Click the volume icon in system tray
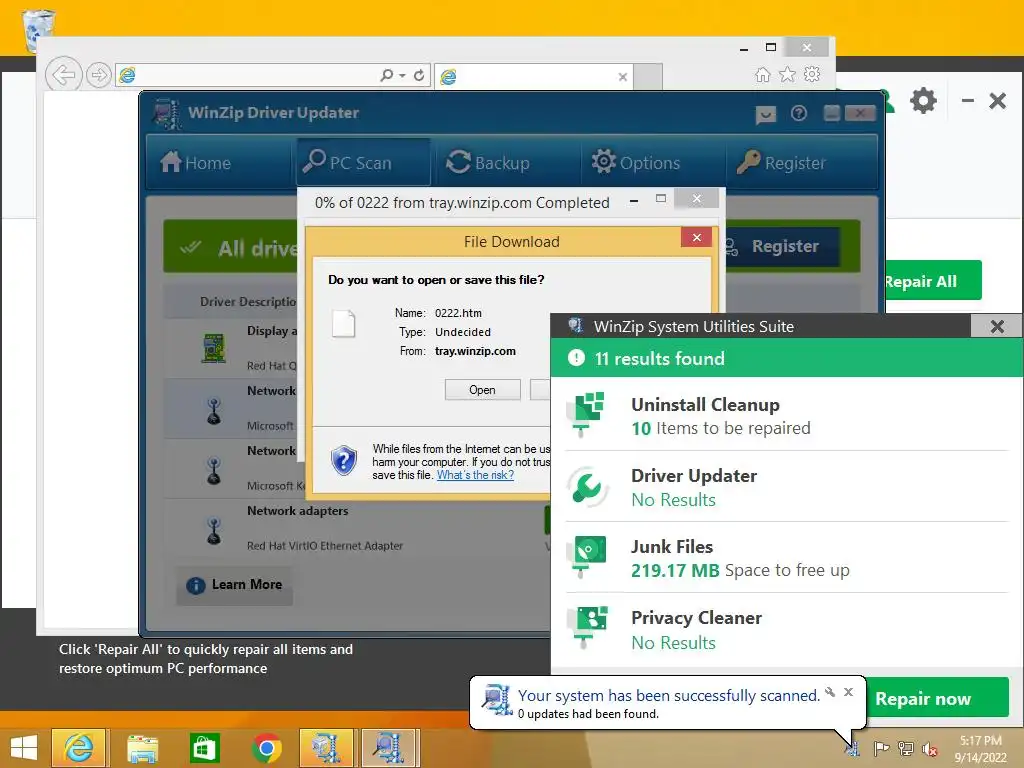The image size is (1024, 768). tap(929, 749)
